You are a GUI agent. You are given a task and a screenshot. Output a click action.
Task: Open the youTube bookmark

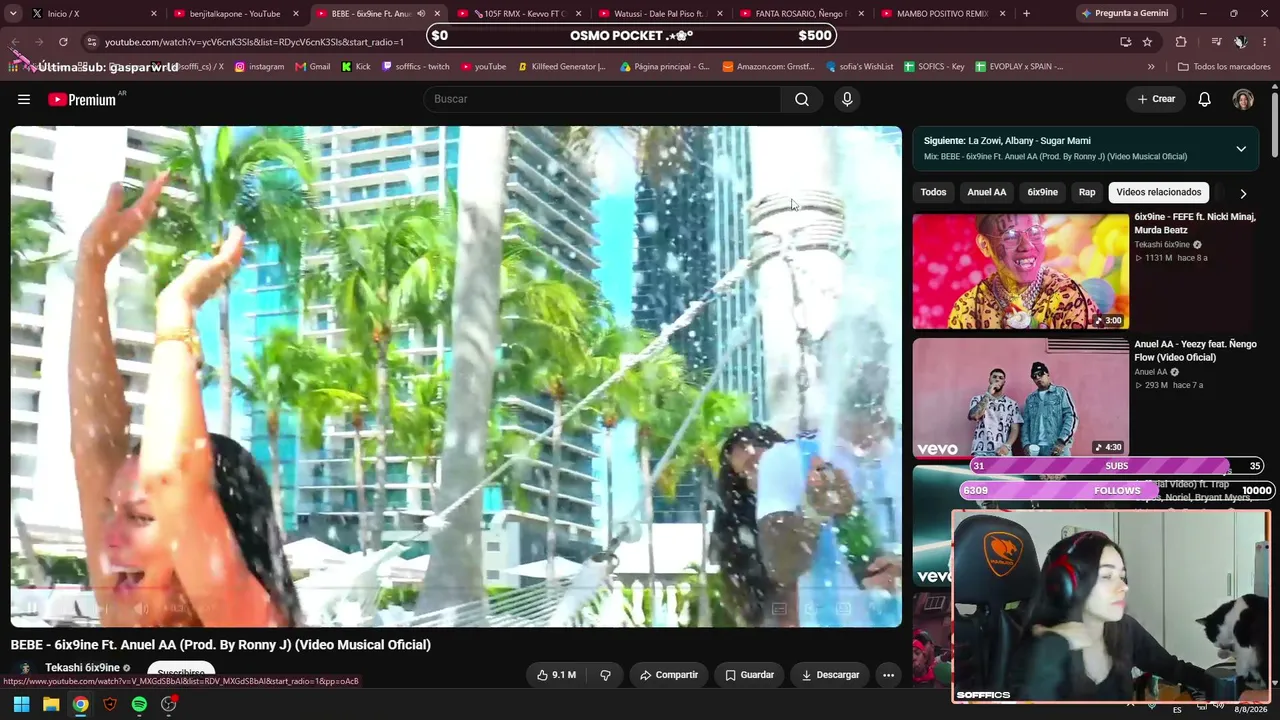click(484, 67)
